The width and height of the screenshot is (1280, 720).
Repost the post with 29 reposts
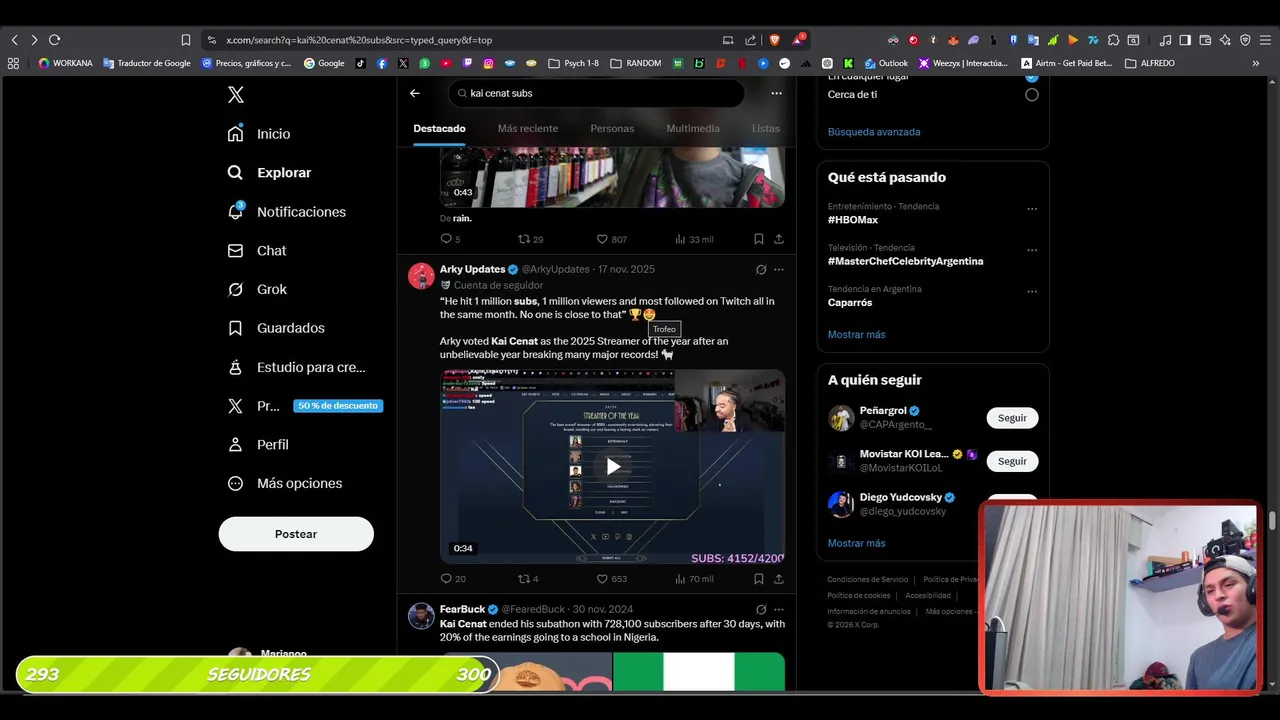coord(530,239)
